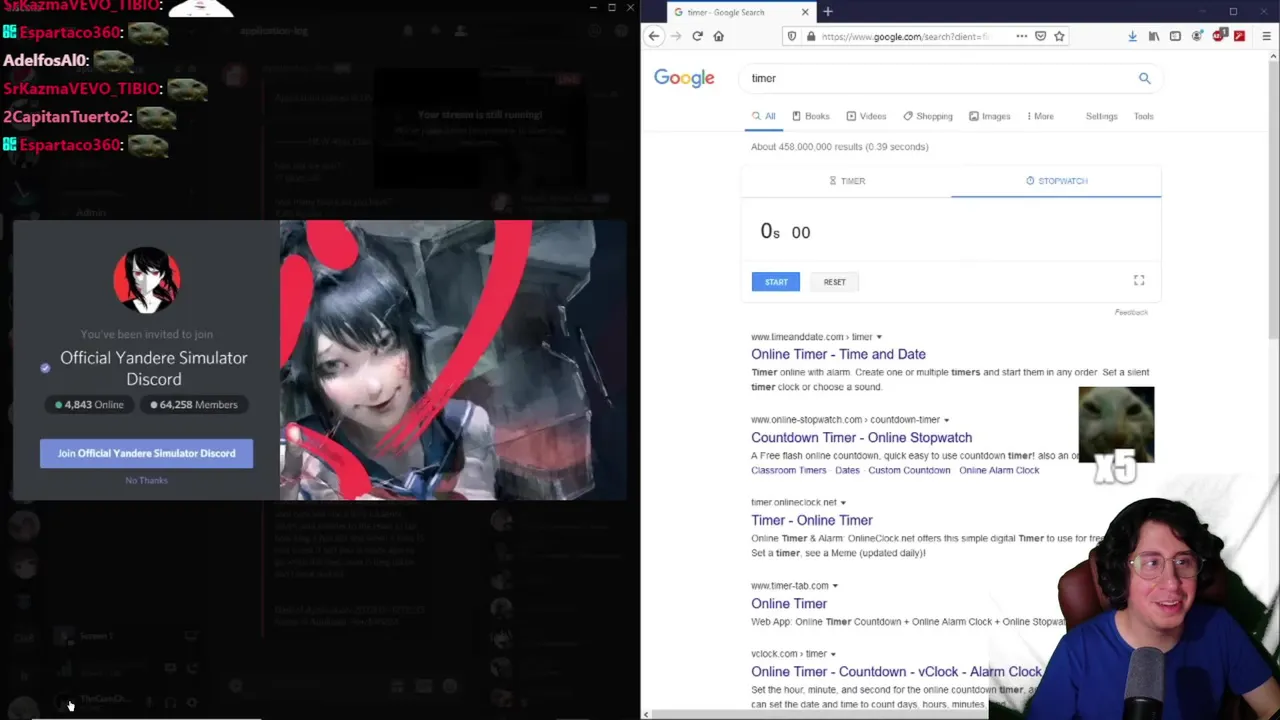The image size is (1280, 720).
Task: Expand online-stopwatch.com result dropdown arrow
Action: (x=946, y=420)
